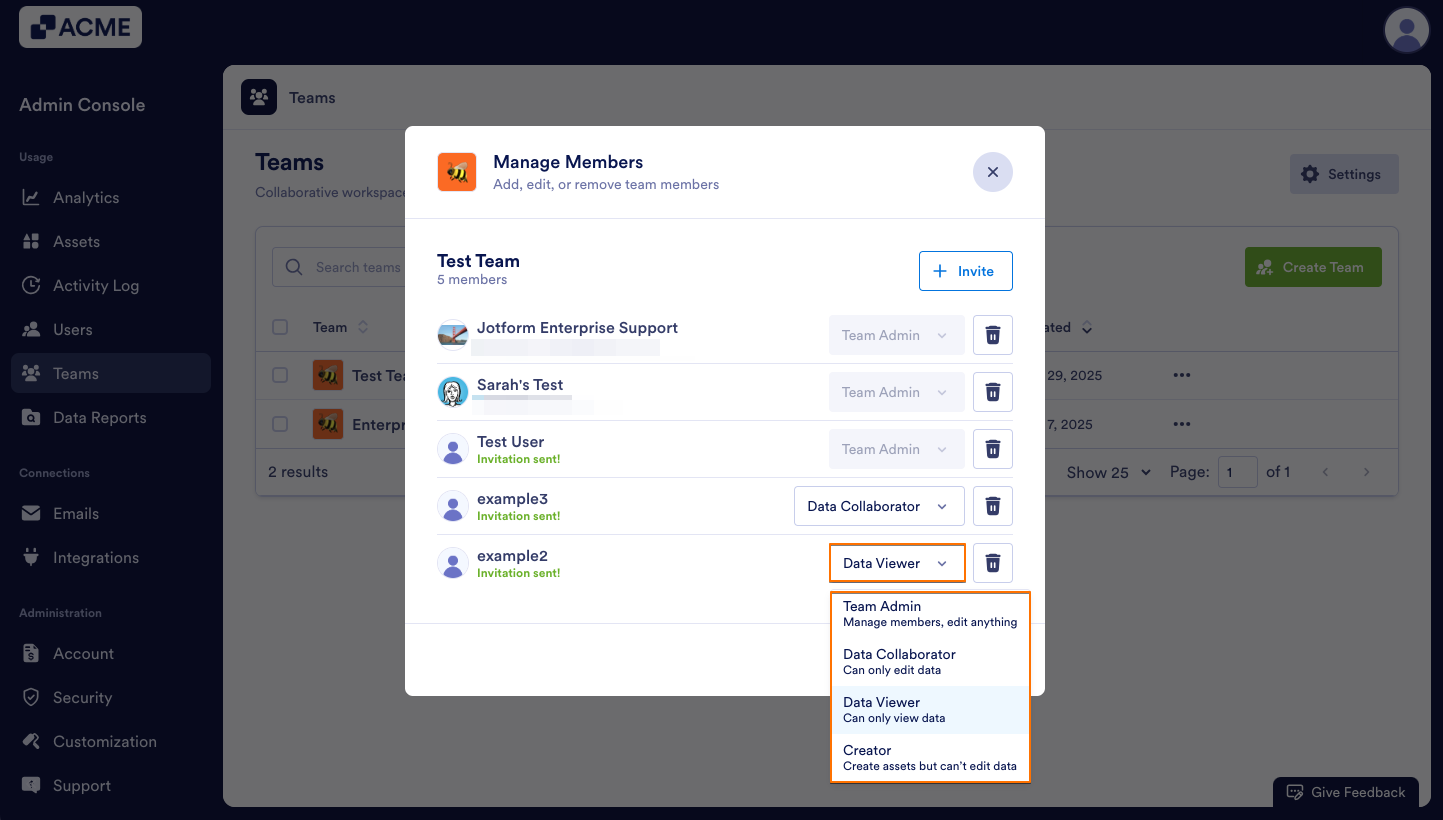1443x820 pixels.
Task: Select the checkbox on the Enterprise team row
Action: coord(279,424)
